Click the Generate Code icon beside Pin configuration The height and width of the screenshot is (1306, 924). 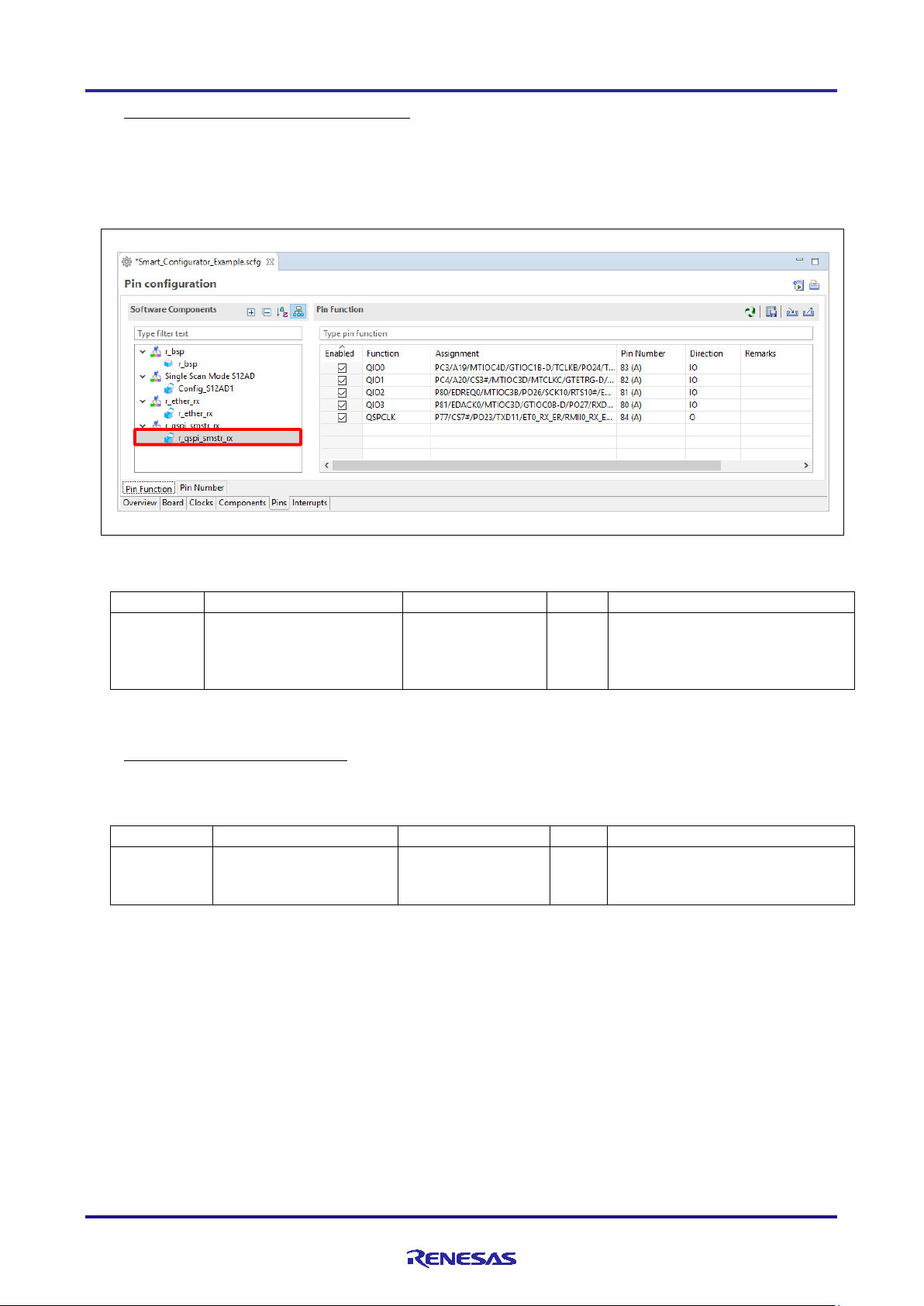tap(798, 285)
